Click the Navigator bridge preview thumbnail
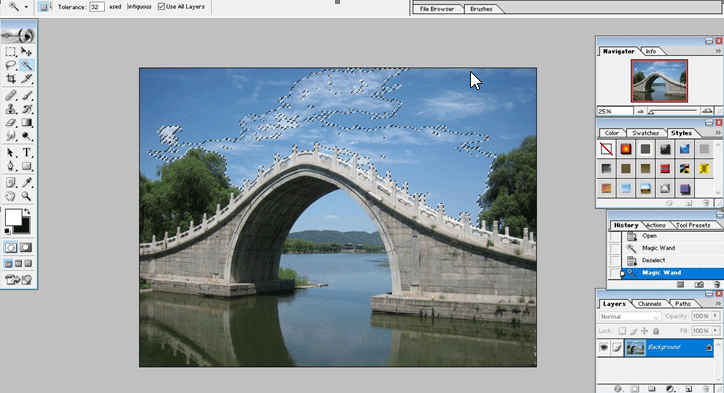This screenshot has height=393, width=724. [659, 81]
